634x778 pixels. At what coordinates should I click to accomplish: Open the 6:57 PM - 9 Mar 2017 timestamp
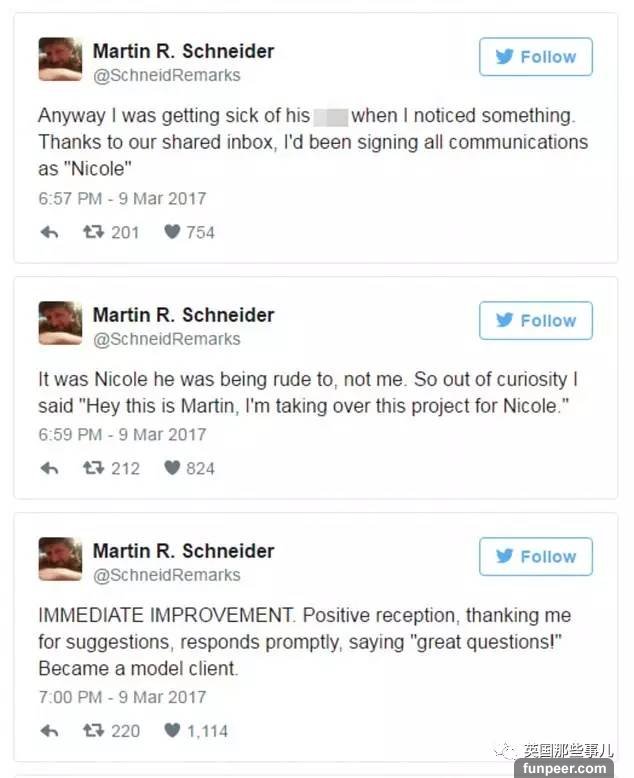coord(122,198)
